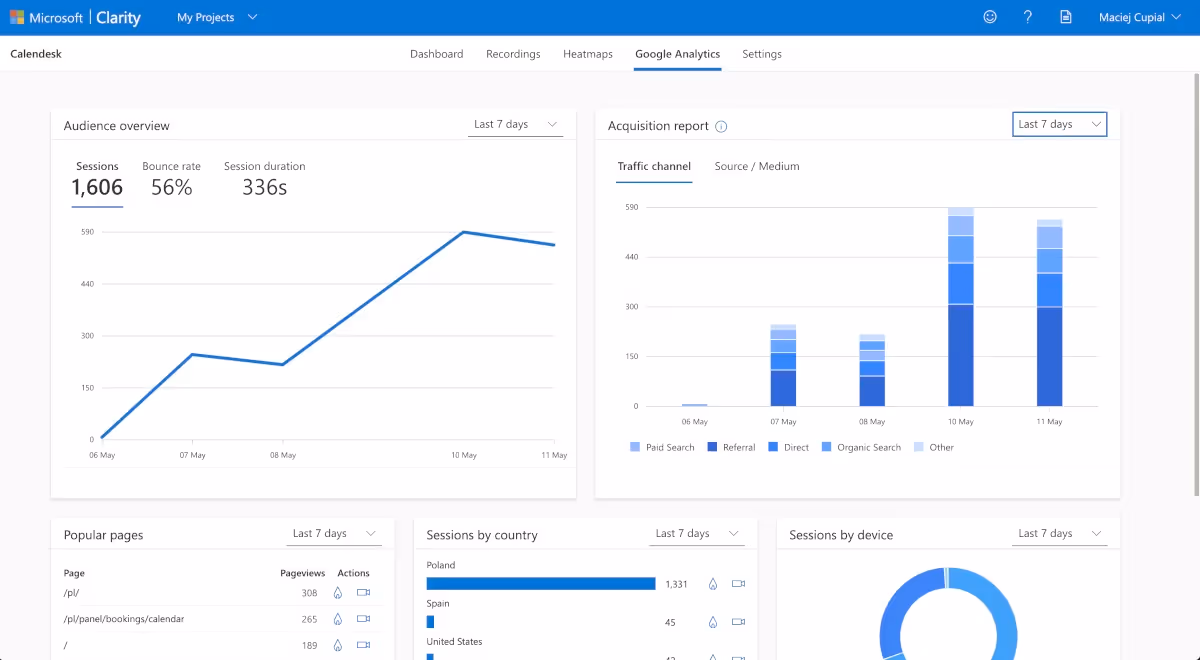Toggle the Paid Search series in the legend
This screenshot has height=660, width=1200.
662,447
